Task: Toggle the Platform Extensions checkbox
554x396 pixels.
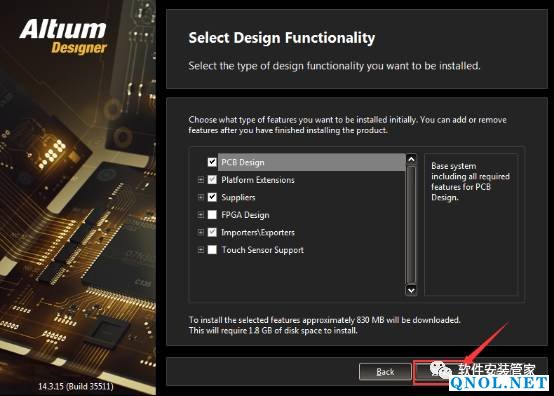Action: click(x=212, y=180)
